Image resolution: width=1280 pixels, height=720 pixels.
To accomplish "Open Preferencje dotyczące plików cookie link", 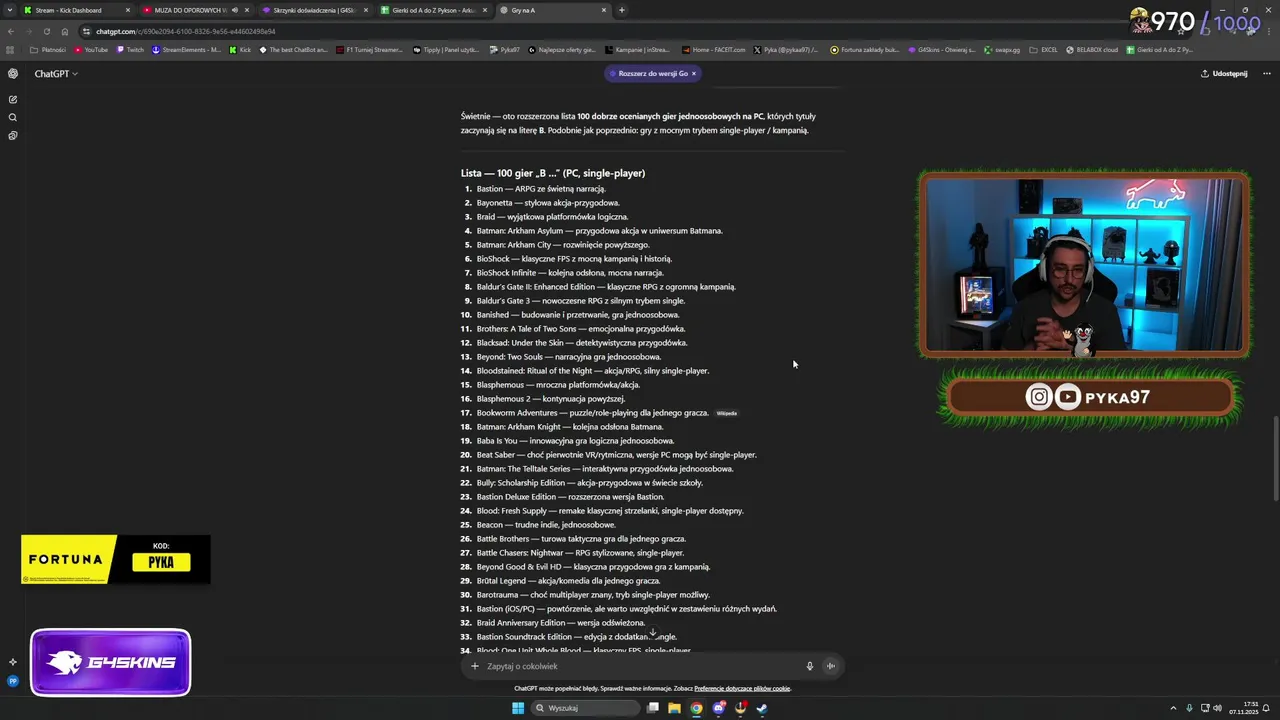I will 742,688.
